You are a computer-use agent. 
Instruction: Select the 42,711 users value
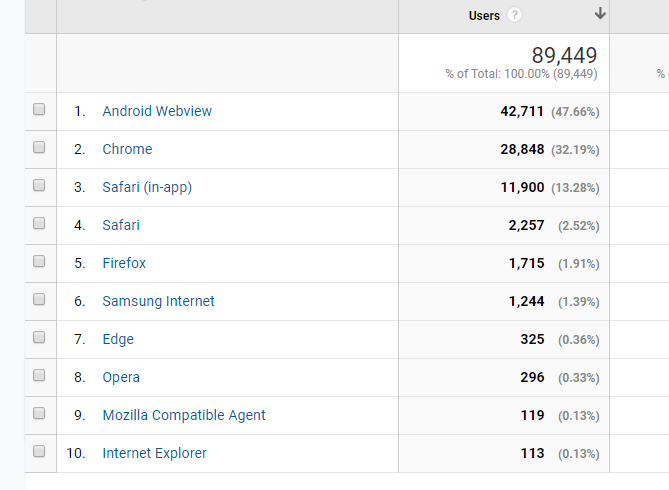coord(522,111)
